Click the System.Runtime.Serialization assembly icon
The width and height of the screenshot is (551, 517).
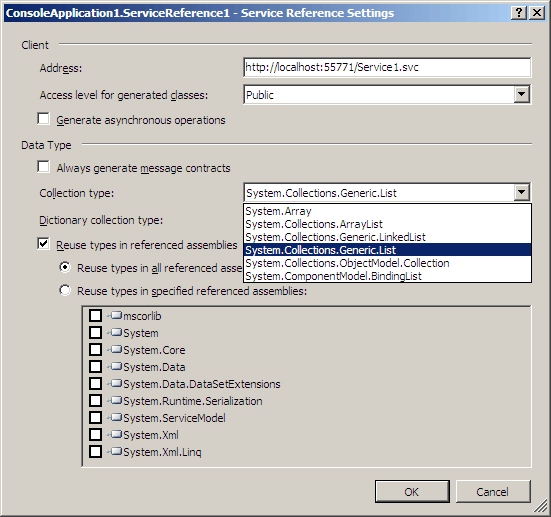tap(116, 400)
